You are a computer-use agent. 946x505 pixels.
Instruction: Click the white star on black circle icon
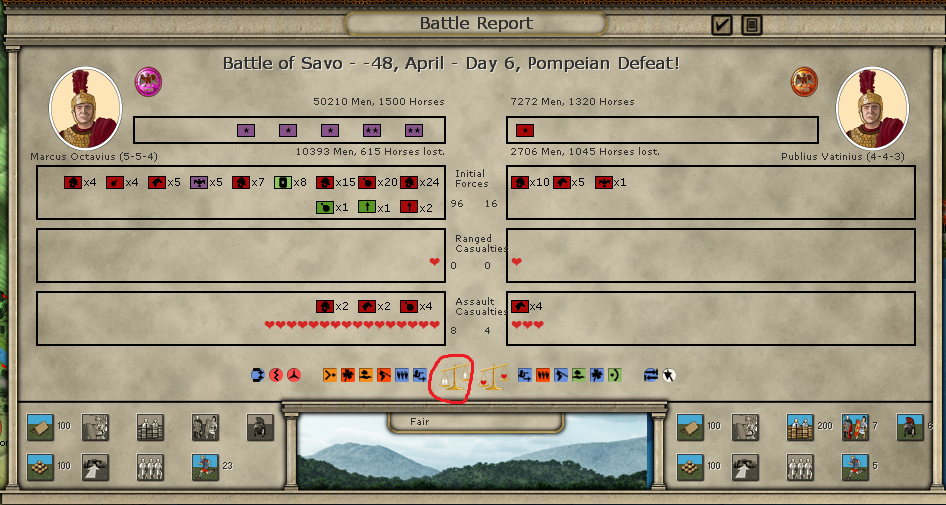pos(669,375)
